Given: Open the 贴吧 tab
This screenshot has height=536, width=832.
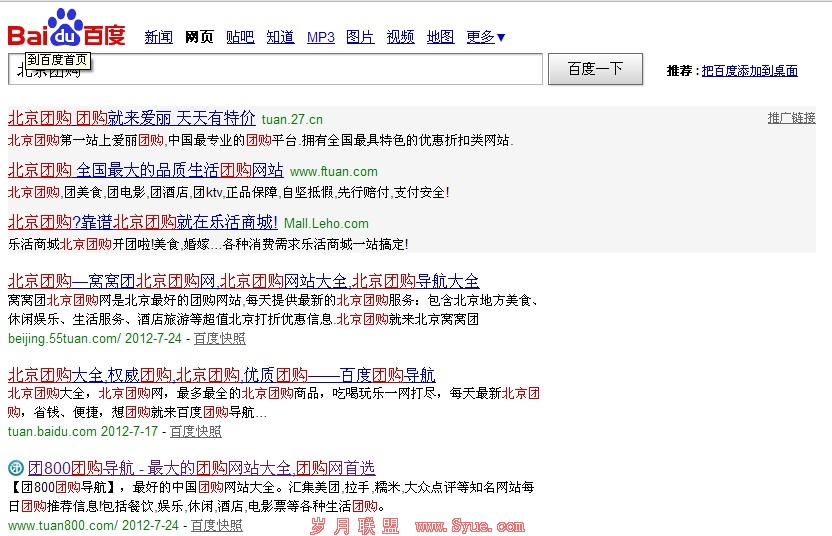Looking at the screenshot, I should (x=240, y=37).
